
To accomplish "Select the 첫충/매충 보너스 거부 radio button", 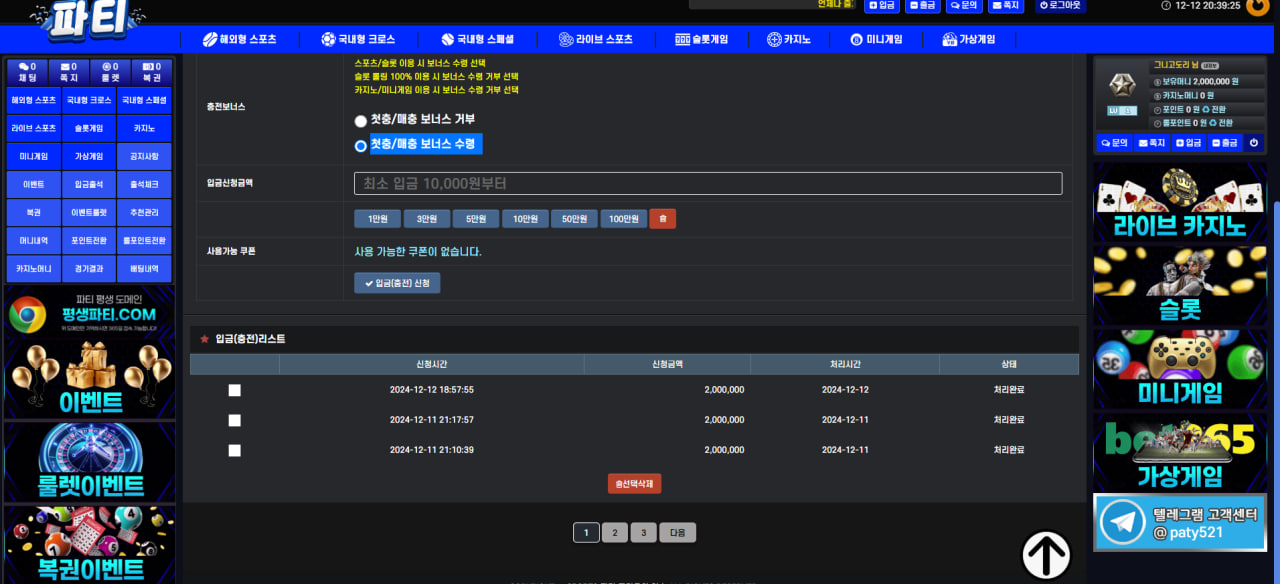I will tap(361, 121).
